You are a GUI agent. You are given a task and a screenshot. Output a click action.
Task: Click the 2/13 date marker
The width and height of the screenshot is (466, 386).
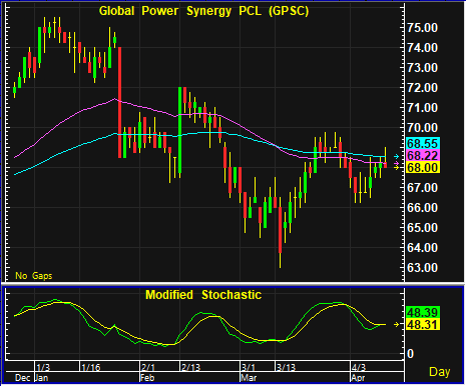[x=191, y=368]
